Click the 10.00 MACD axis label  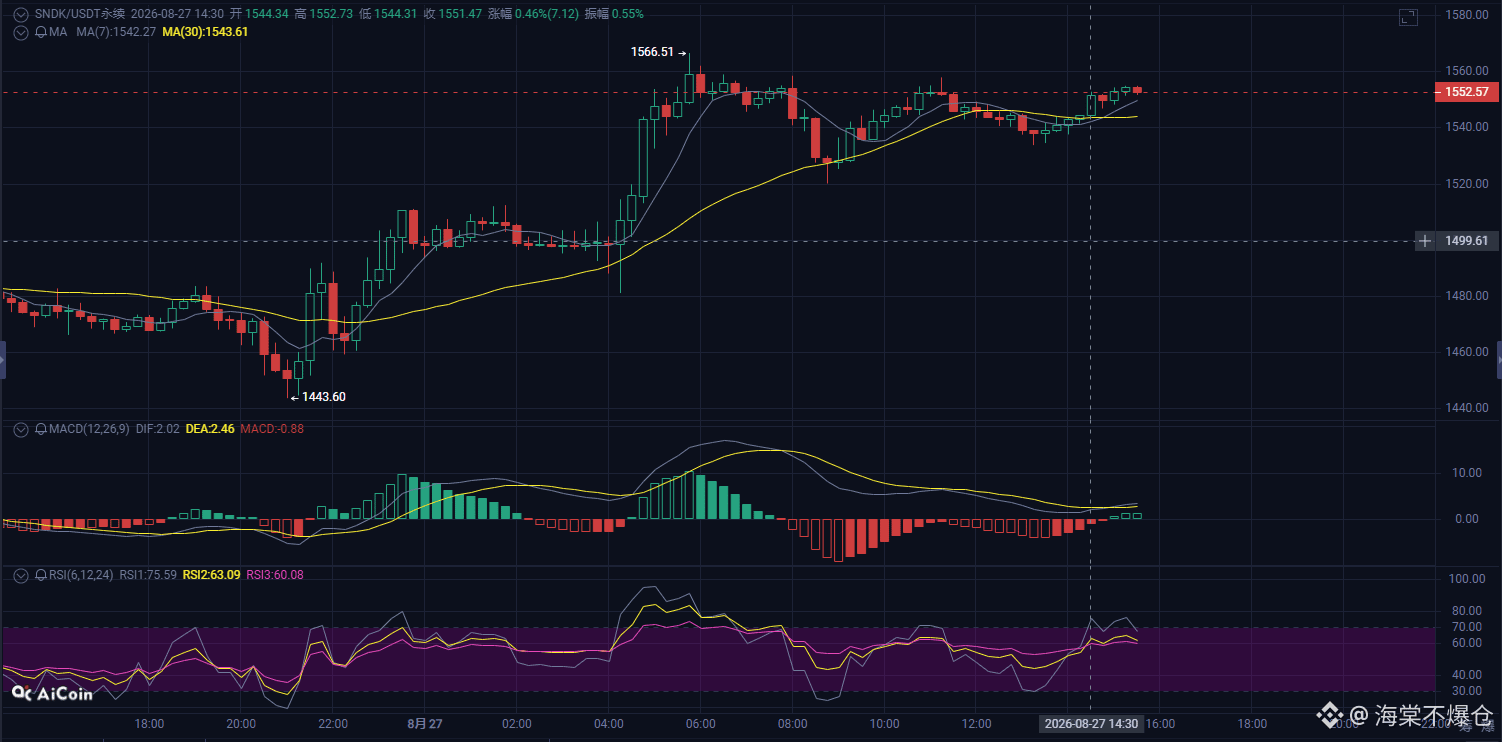1465,473
